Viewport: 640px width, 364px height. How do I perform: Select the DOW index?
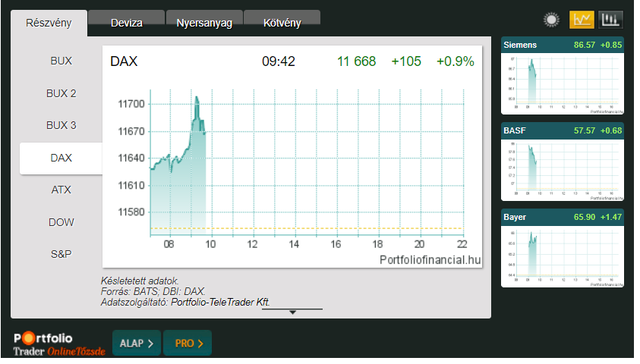click(x=61, y=222)
